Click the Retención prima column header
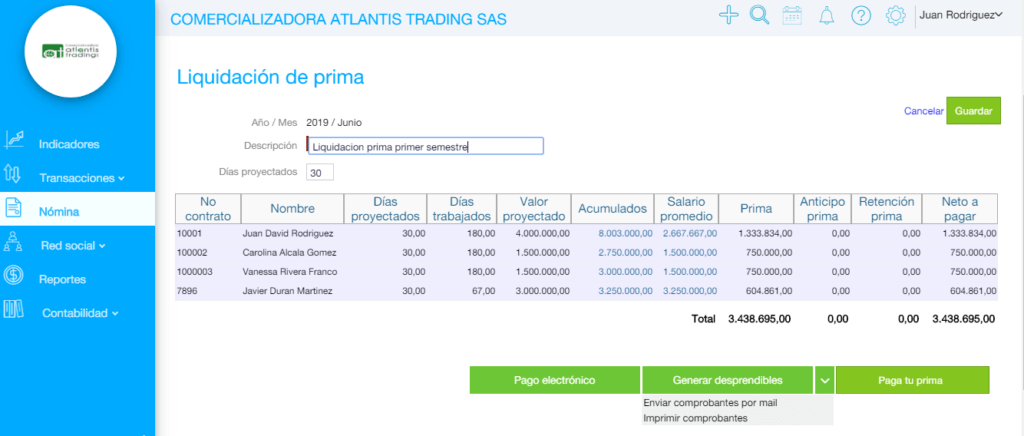The width and height of the screenshot is (1024, 436). [887, 209]
